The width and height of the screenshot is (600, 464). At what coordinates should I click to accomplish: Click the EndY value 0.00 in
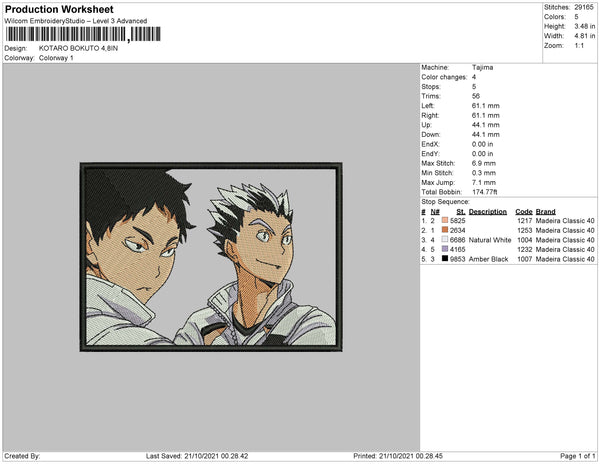click(483, 153)
